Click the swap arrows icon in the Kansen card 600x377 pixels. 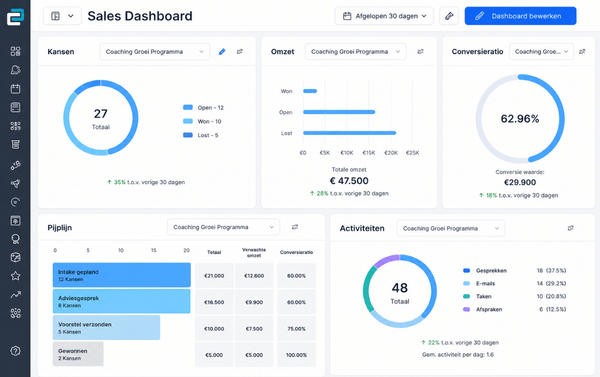coord(240,52)
